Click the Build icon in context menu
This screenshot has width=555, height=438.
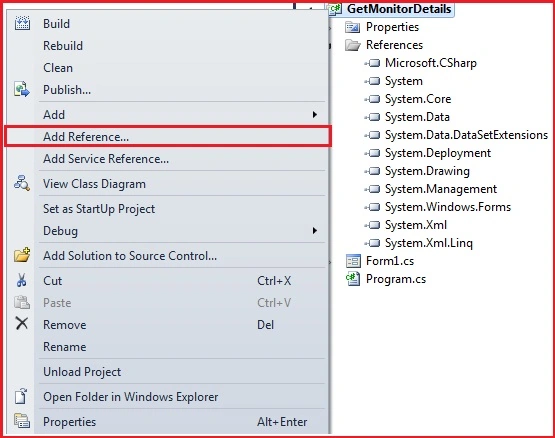point(22,23)
